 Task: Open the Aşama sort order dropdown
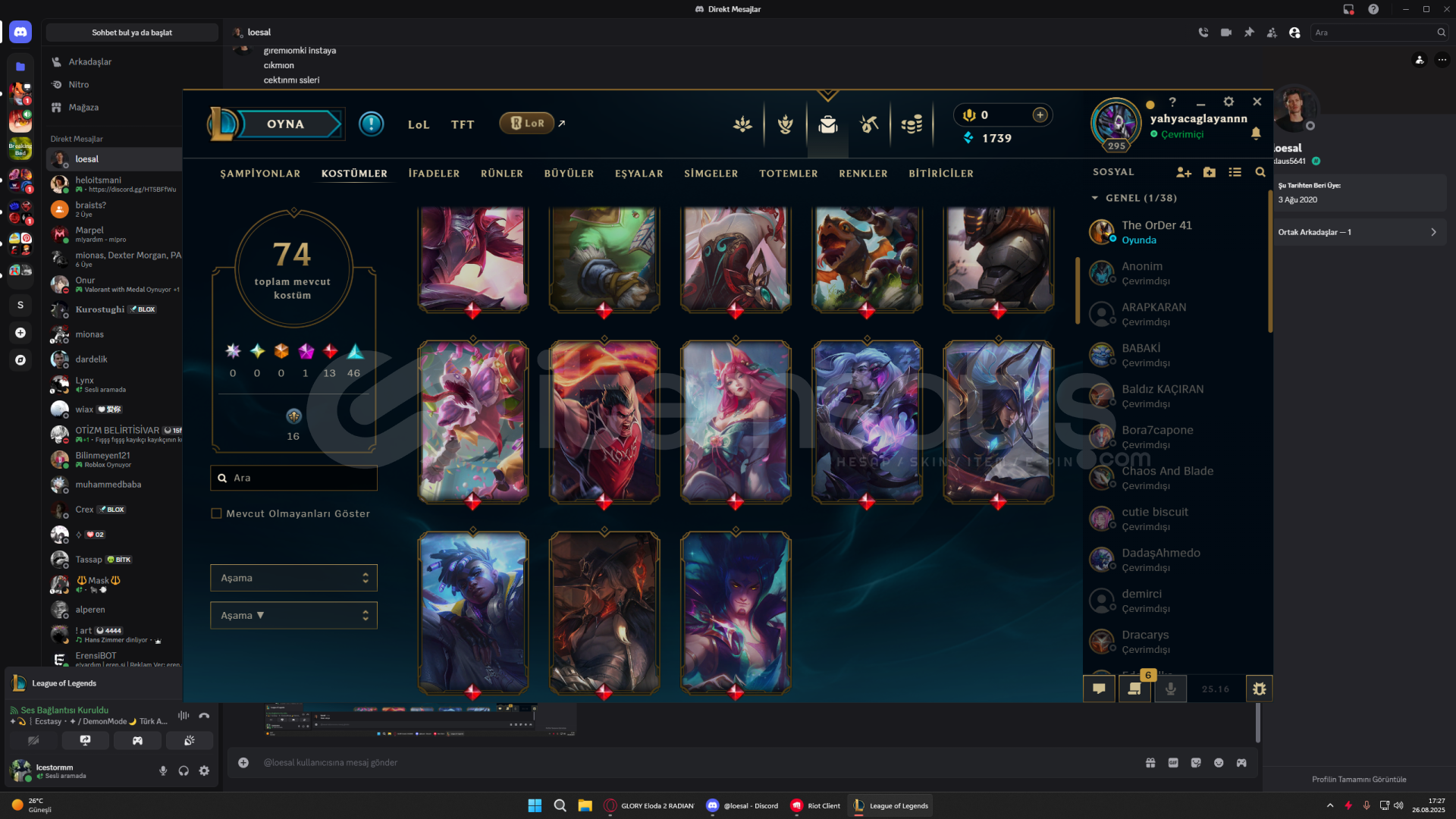pyautogui.click(x=293, y=616)
